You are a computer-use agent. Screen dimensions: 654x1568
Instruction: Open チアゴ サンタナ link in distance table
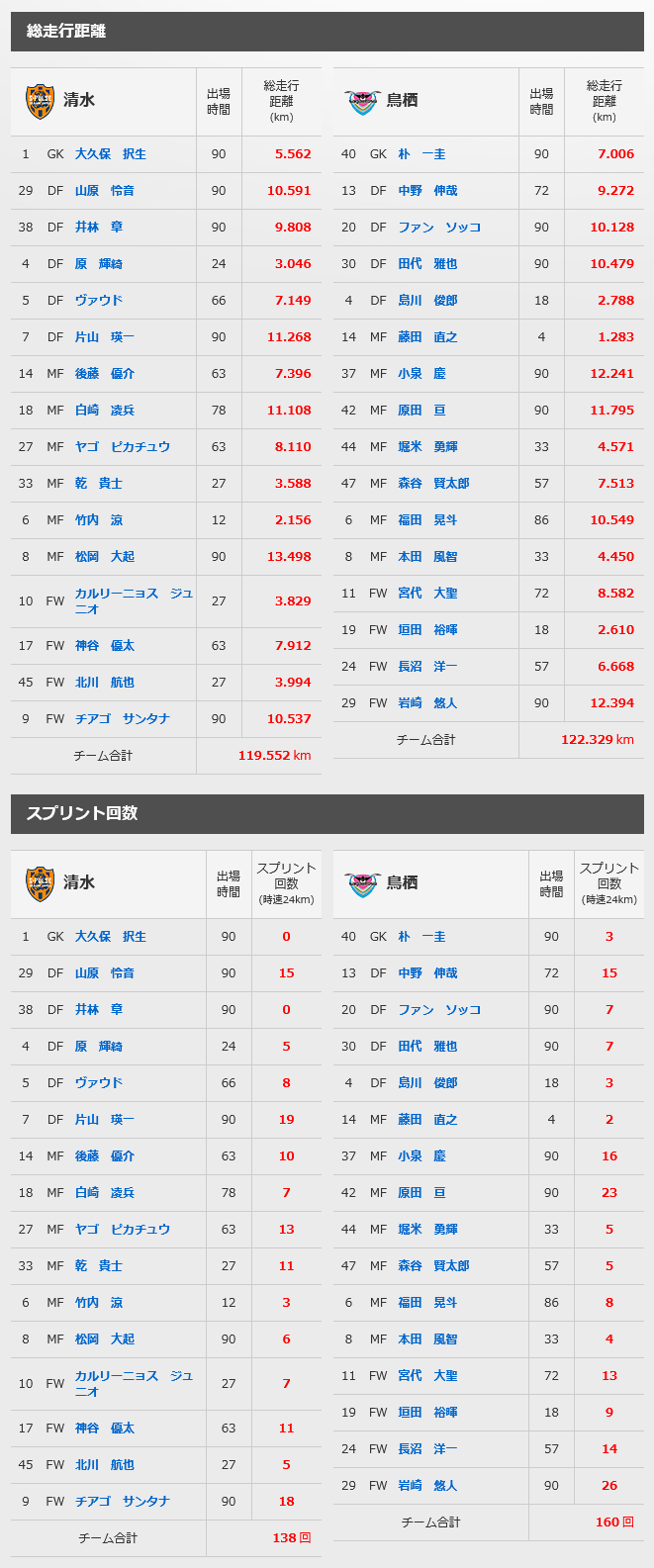(123, 719)
